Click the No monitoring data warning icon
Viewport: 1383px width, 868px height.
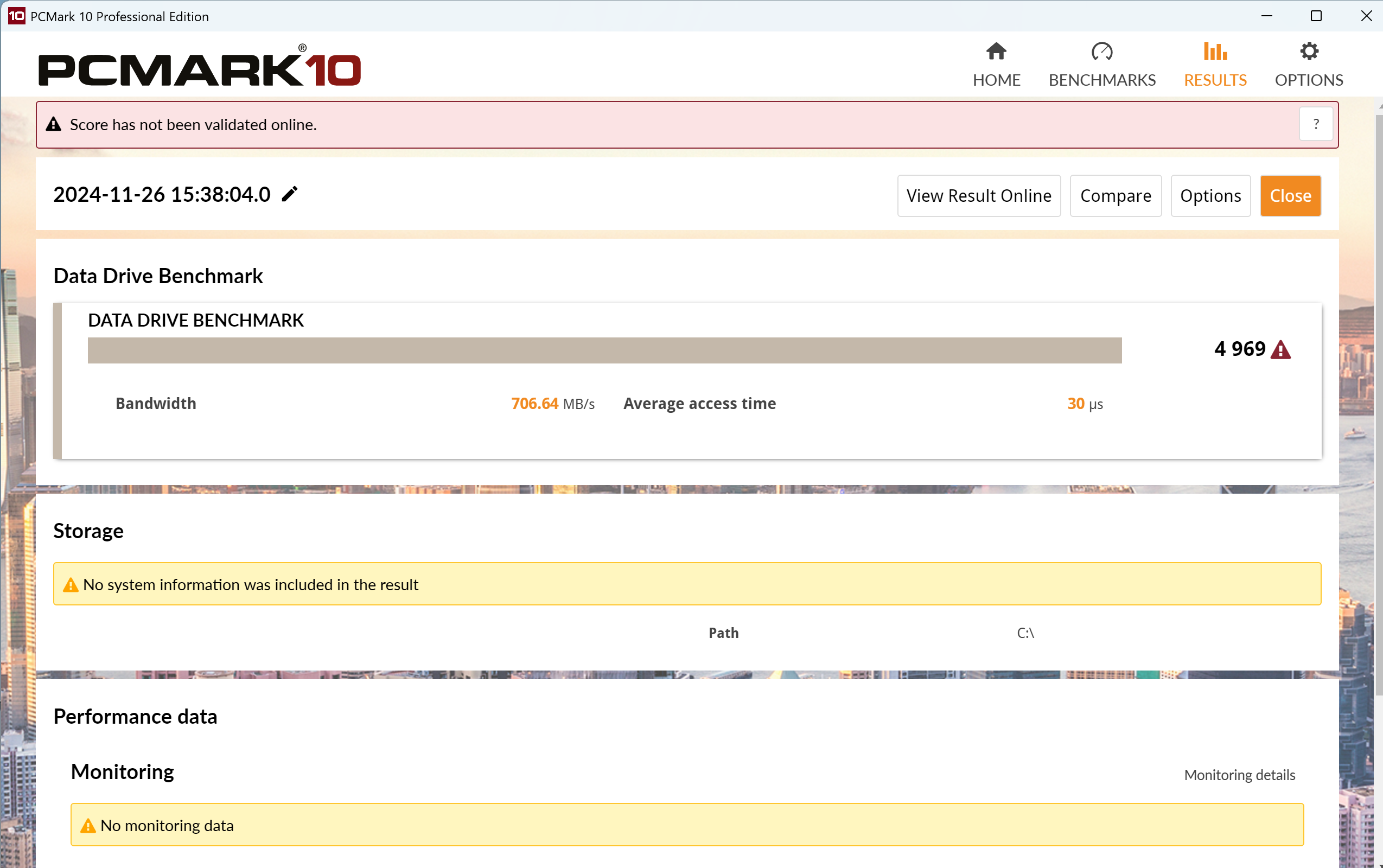88,826
